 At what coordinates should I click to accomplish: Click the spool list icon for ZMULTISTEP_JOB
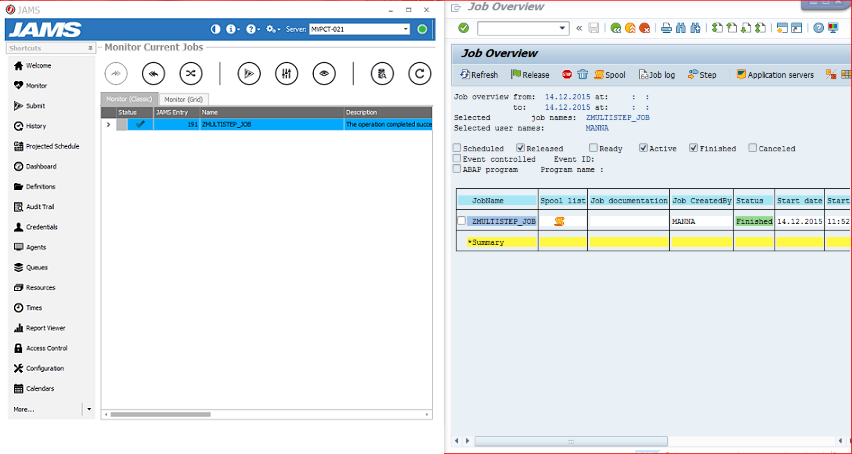pyautogui.click(x=559, y=220)
